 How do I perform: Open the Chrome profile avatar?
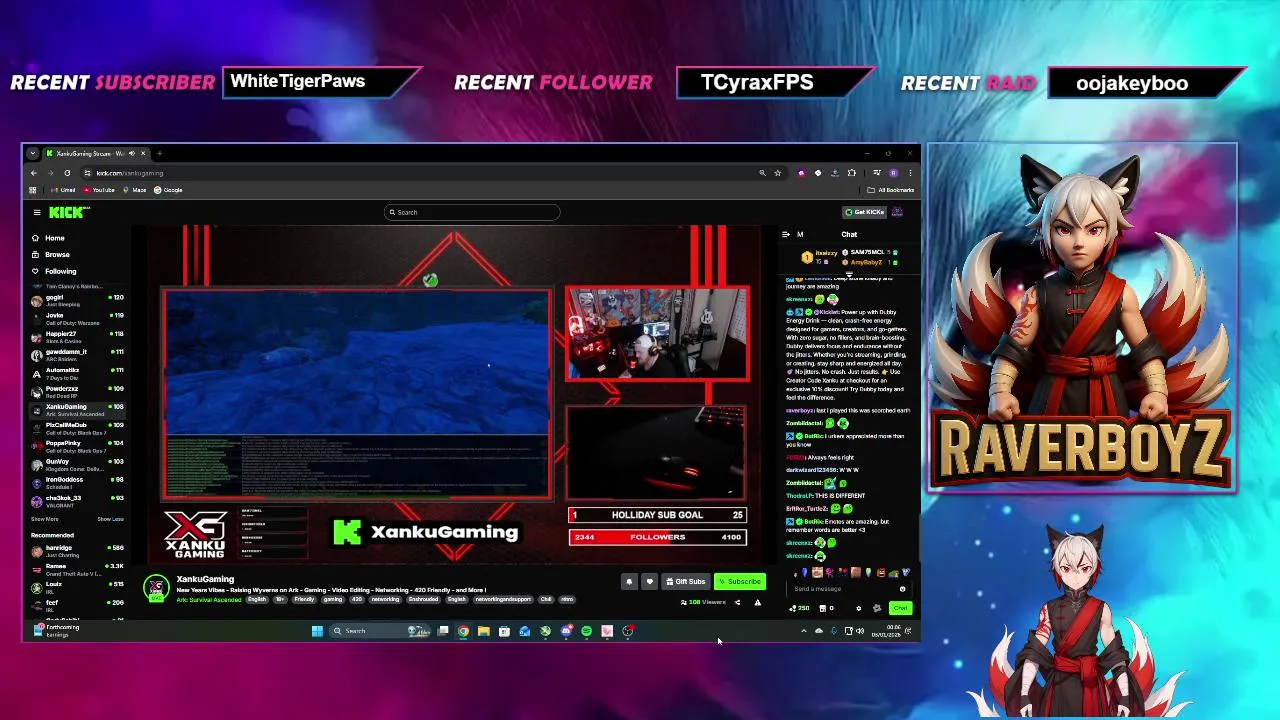click(893, 173)
